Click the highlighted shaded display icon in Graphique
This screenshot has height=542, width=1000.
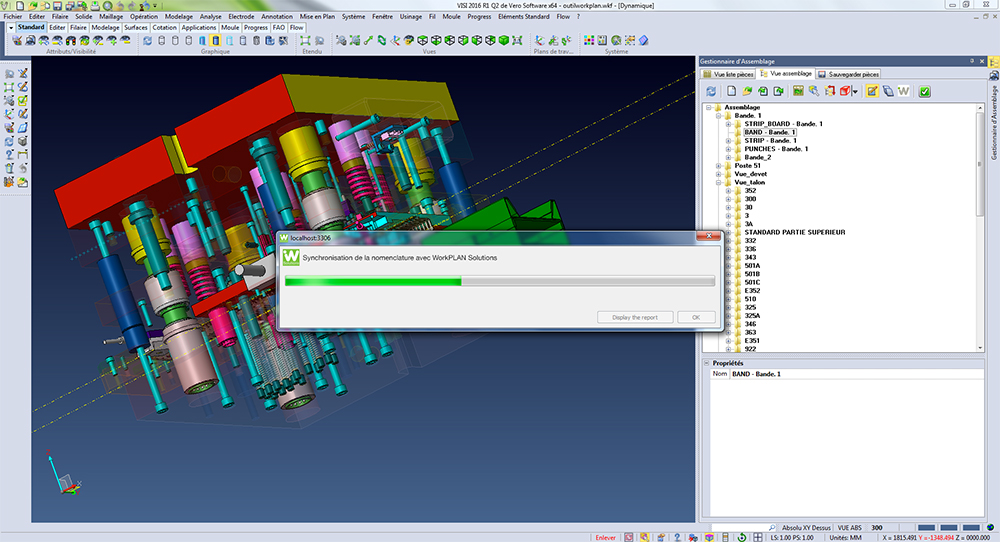[216, 40]
